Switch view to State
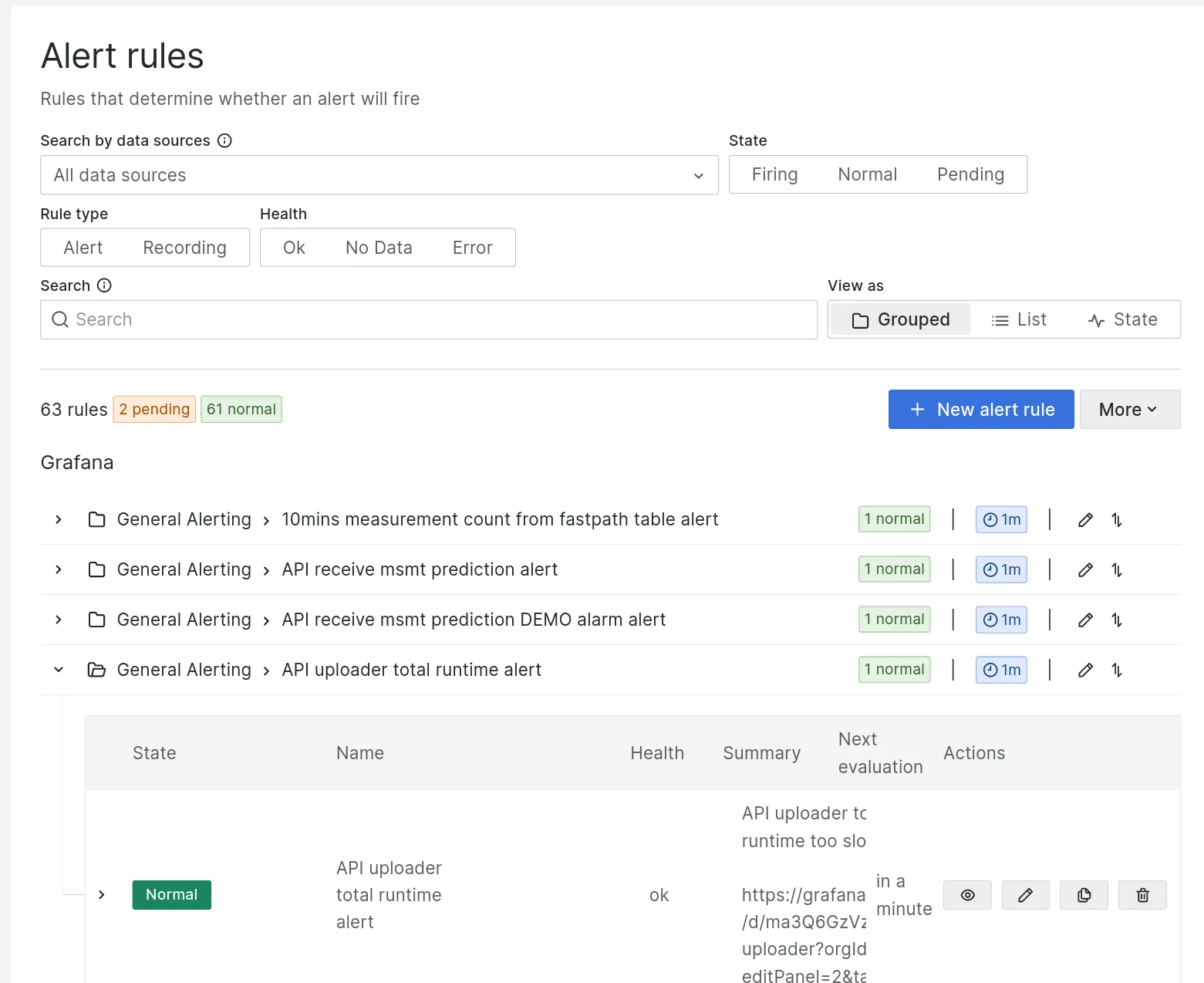The height and width of the screenshot is (983, 1204). tap(1122, 319)
